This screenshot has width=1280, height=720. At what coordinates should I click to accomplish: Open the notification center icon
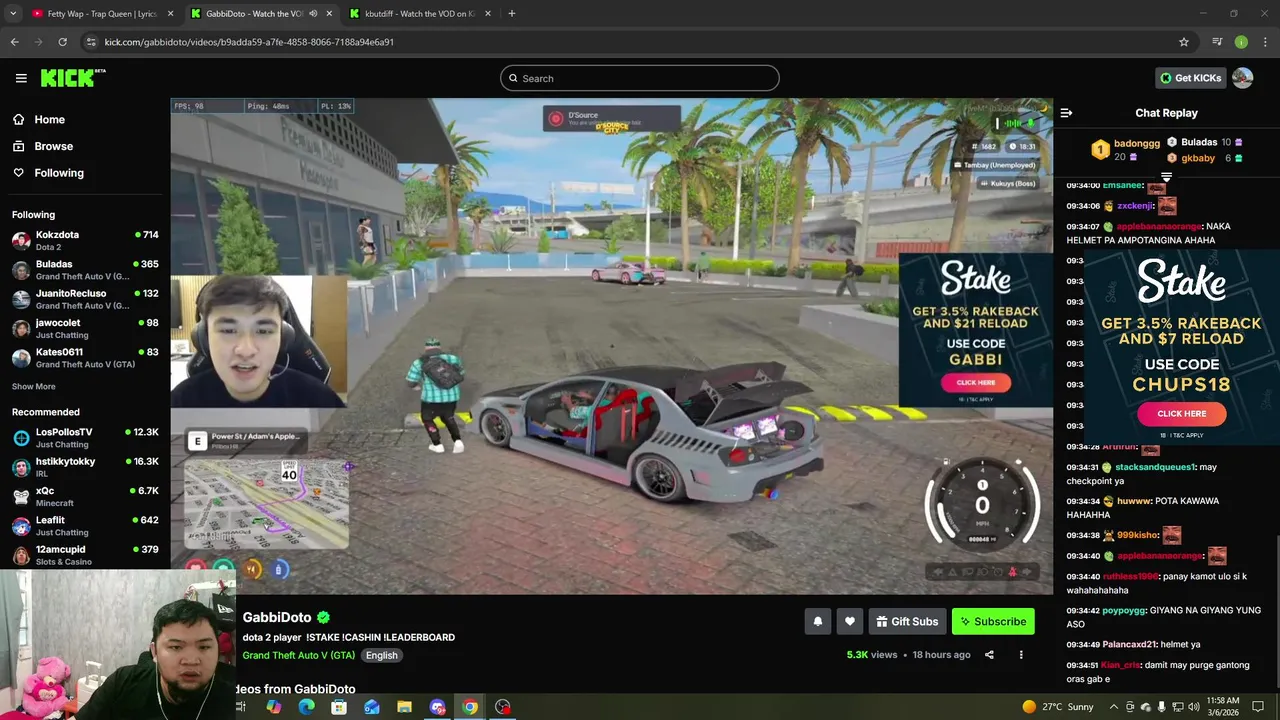click(x=1258, y=707)
